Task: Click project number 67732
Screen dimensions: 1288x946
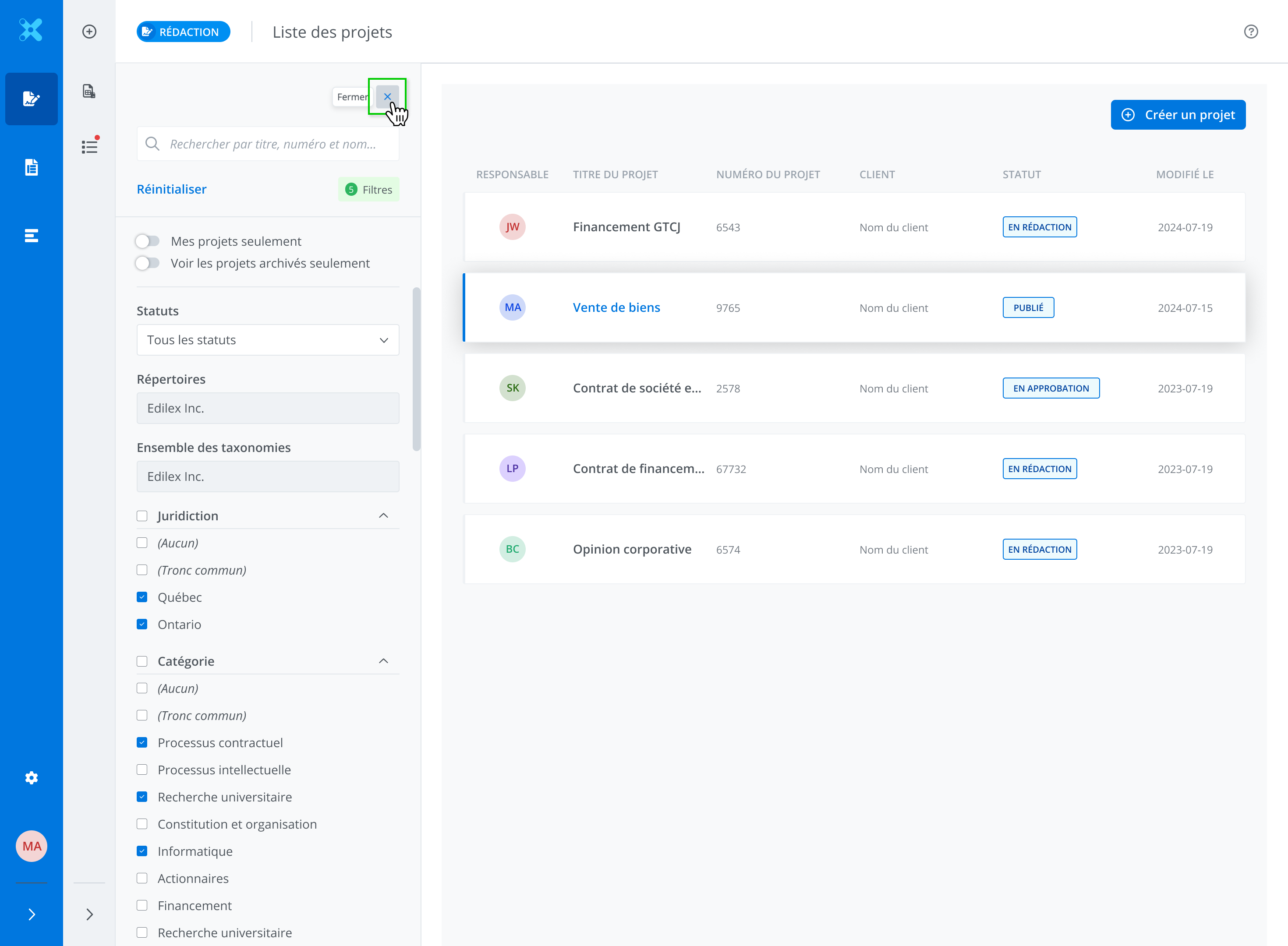Action: click(x=731, y=469)
